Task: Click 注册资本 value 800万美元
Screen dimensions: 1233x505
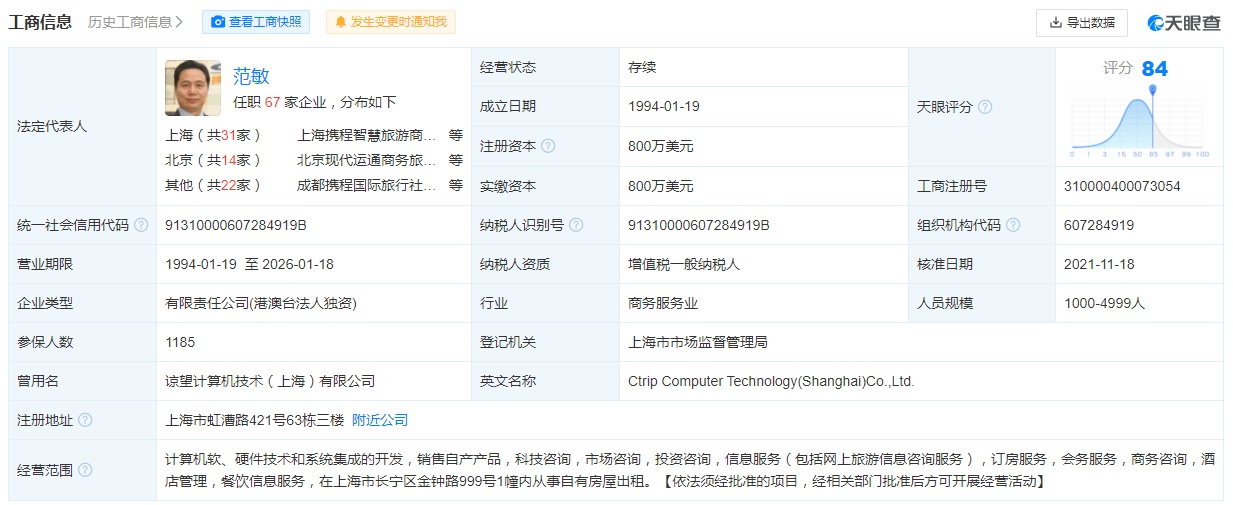Action: (661, 146)
